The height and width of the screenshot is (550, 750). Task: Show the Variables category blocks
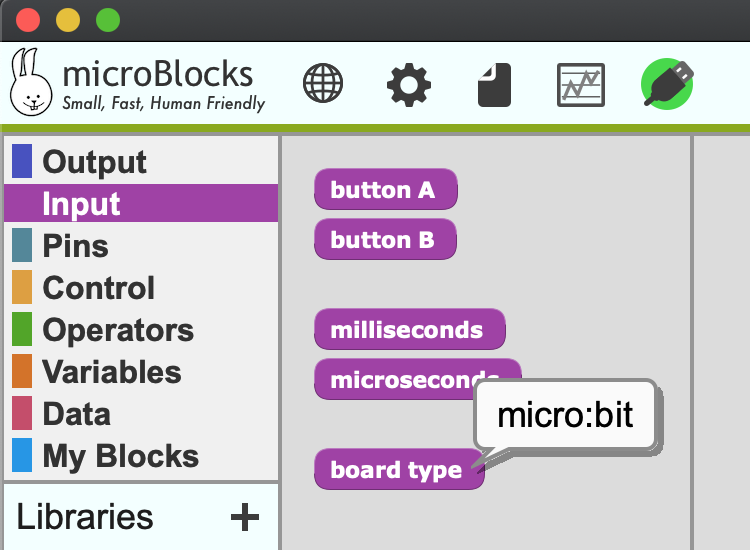[111, 372]
